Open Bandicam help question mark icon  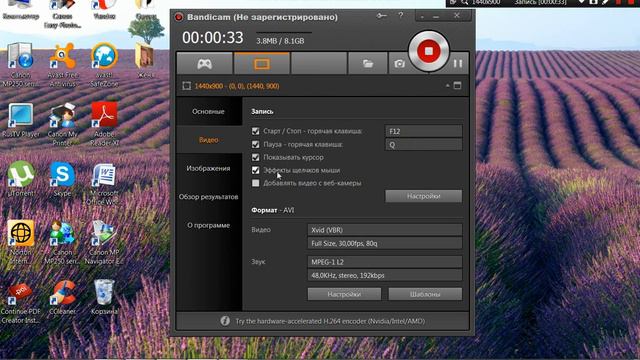(x=401, y=16)
